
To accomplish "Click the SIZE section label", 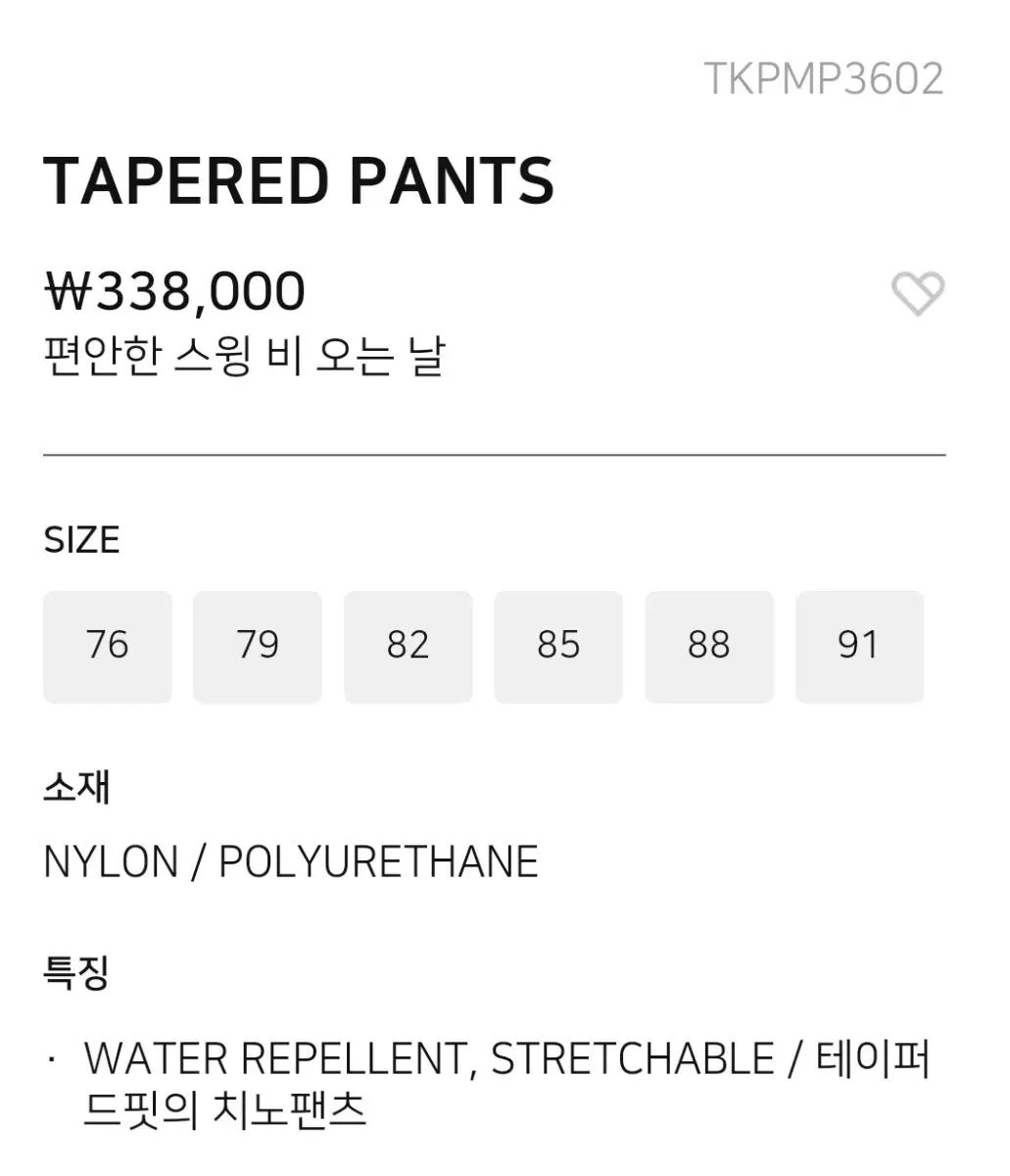I will (x=81, y=540).
